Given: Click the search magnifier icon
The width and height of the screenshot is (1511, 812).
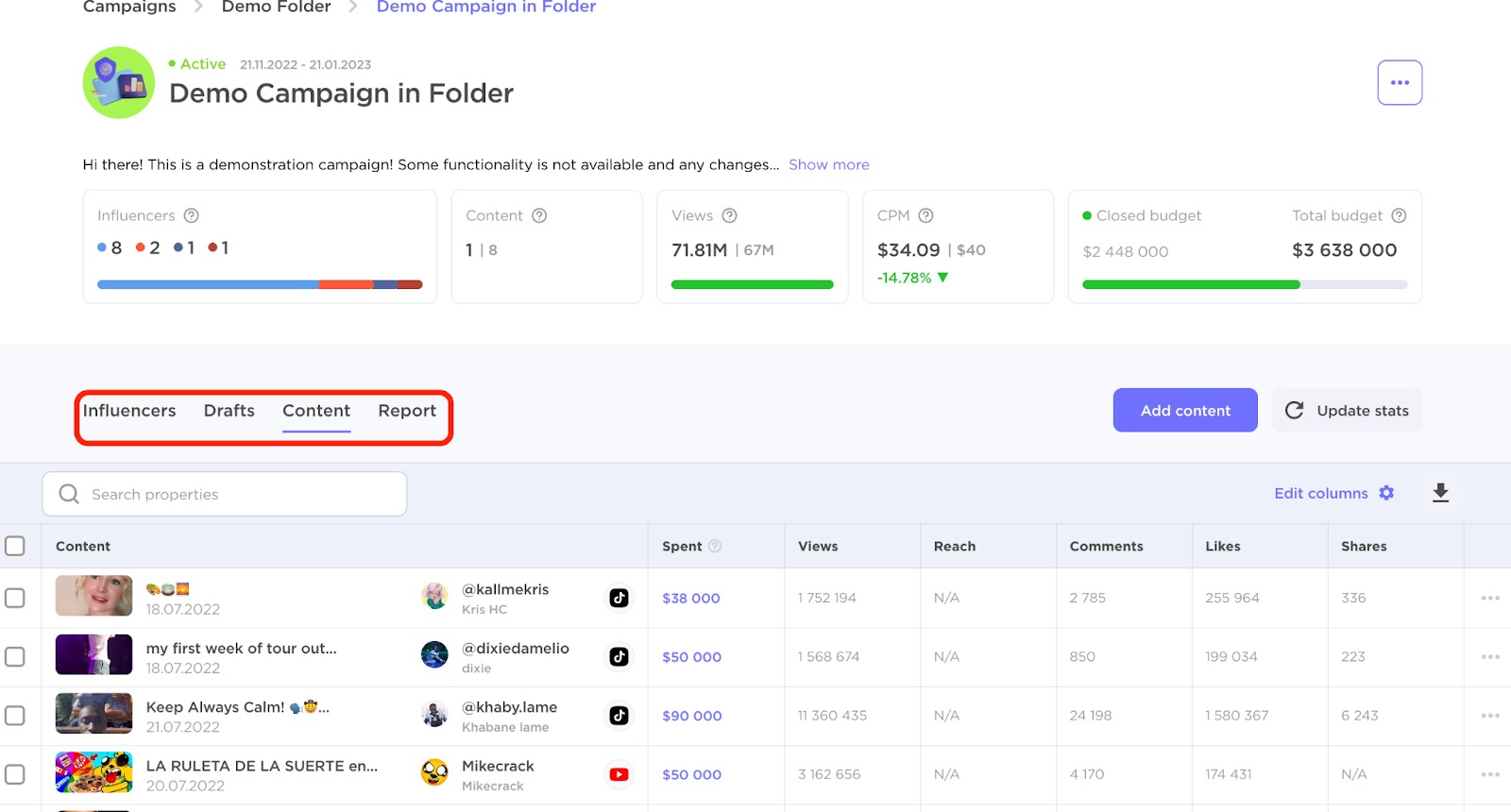Looking at the screenshot, I should click(x=69, y=494).
